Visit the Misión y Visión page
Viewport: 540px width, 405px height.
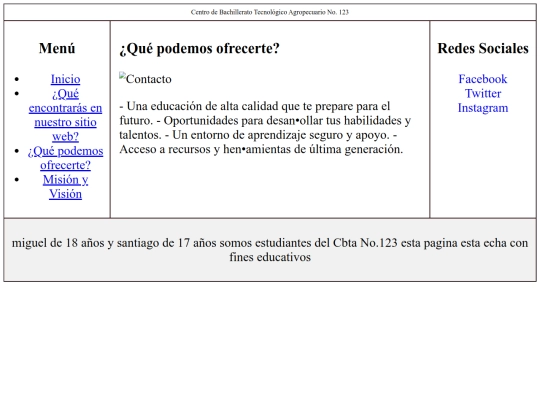[65, 187]
